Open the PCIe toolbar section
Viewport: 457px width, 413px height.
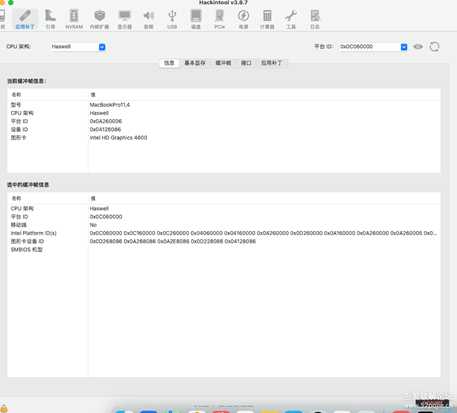click(219, 19)
